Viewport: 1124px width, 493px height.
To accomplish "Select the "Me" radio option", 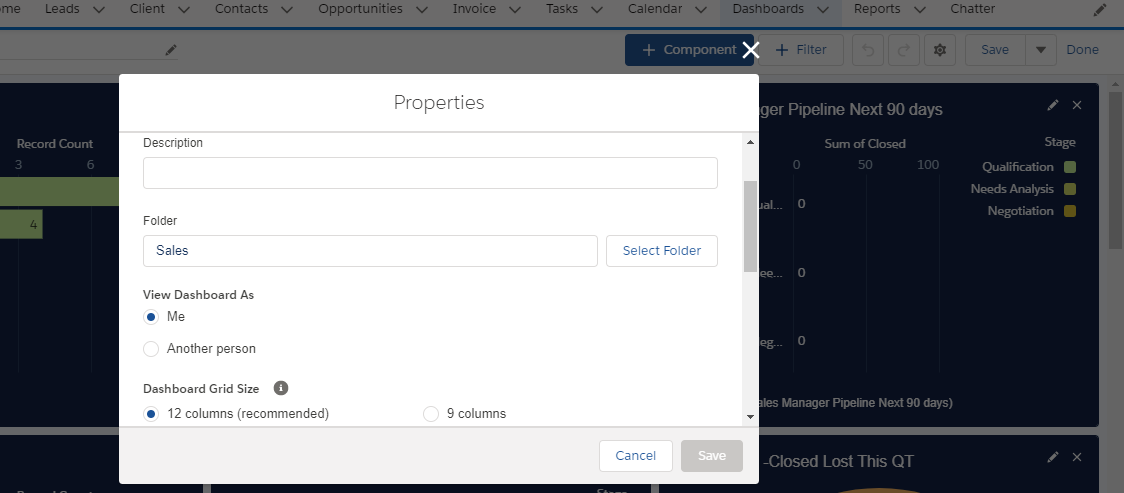I will 151,317.
